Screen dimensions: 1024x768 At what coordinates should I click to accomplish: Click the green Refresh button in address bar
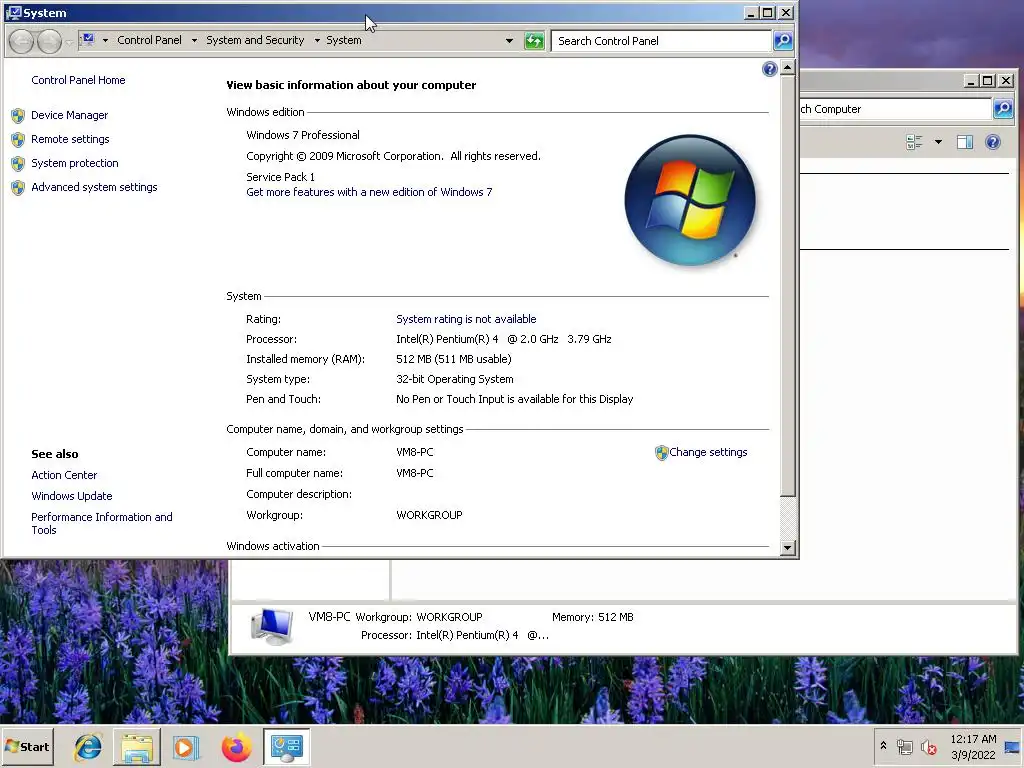coord(534,40)
